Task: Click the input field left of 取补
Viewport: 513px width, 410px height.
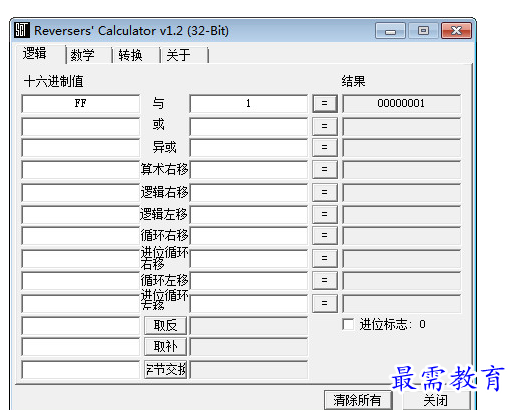Action: pyautogui.click(x=81, y=347)
